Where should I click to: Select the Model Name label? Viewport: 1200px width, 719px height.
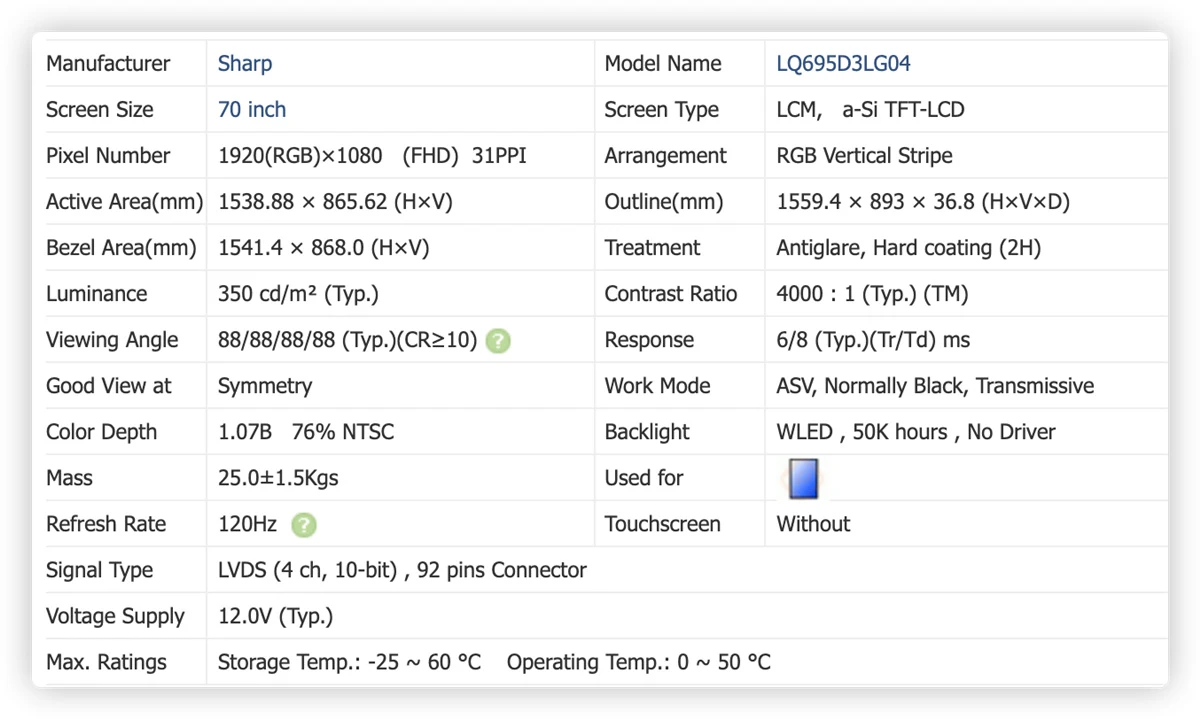[663, 63]
